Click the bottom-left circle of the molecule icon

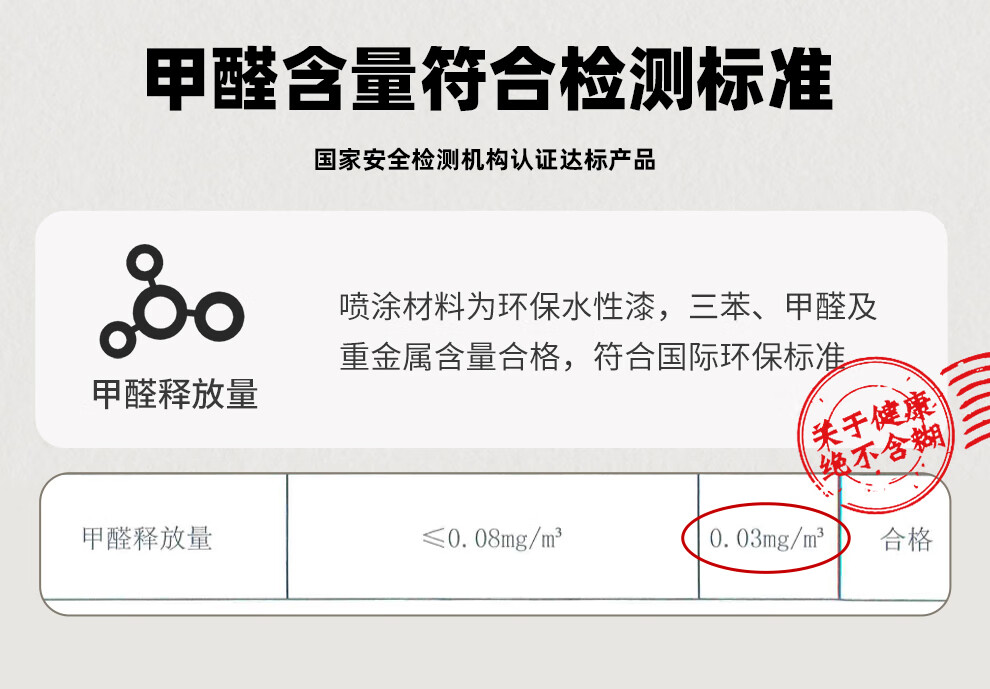point(118,340)
